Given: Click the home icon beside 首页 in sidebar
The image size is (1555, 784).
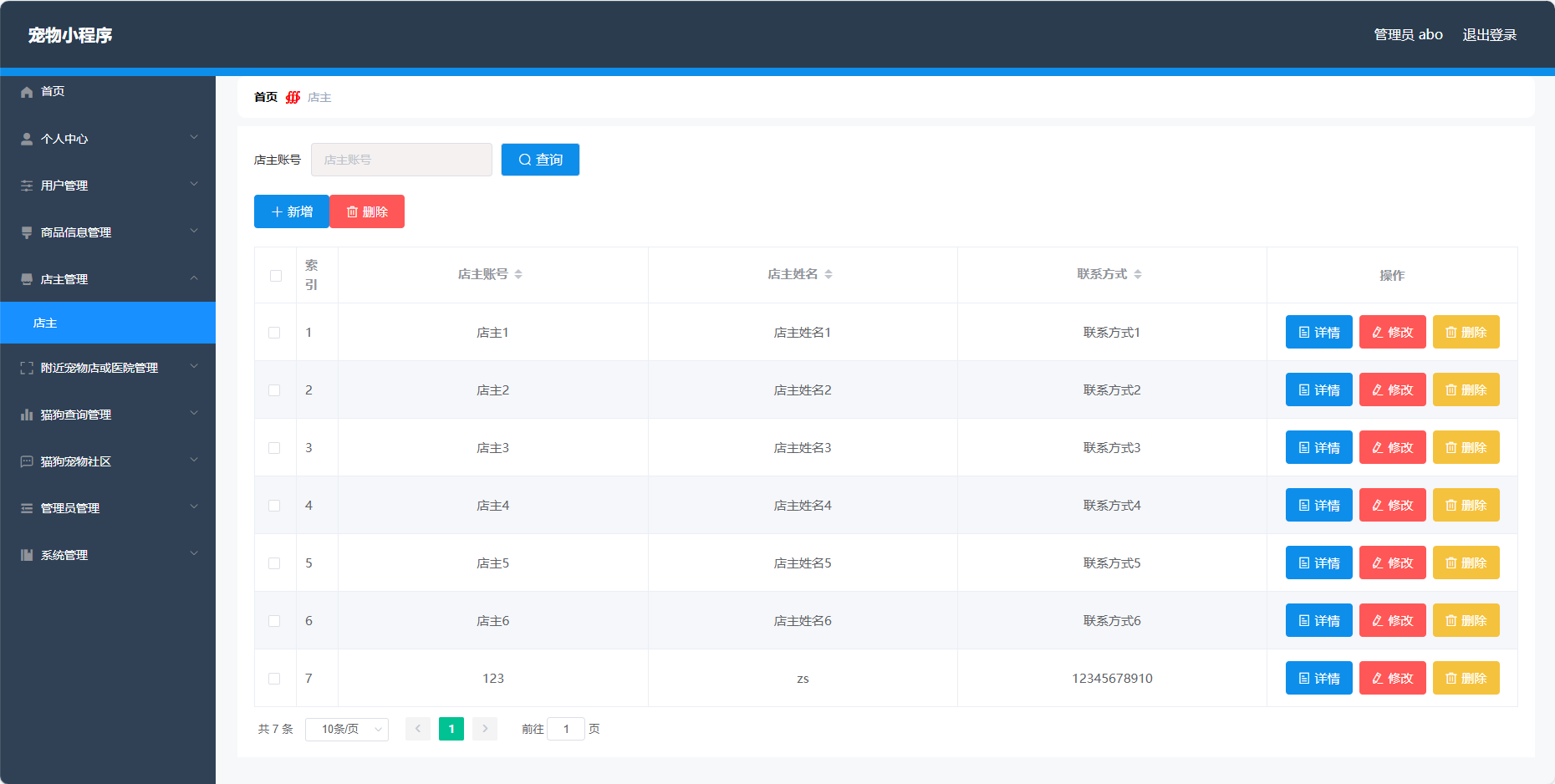Looking at the screenshot, I should click(27, 92).
